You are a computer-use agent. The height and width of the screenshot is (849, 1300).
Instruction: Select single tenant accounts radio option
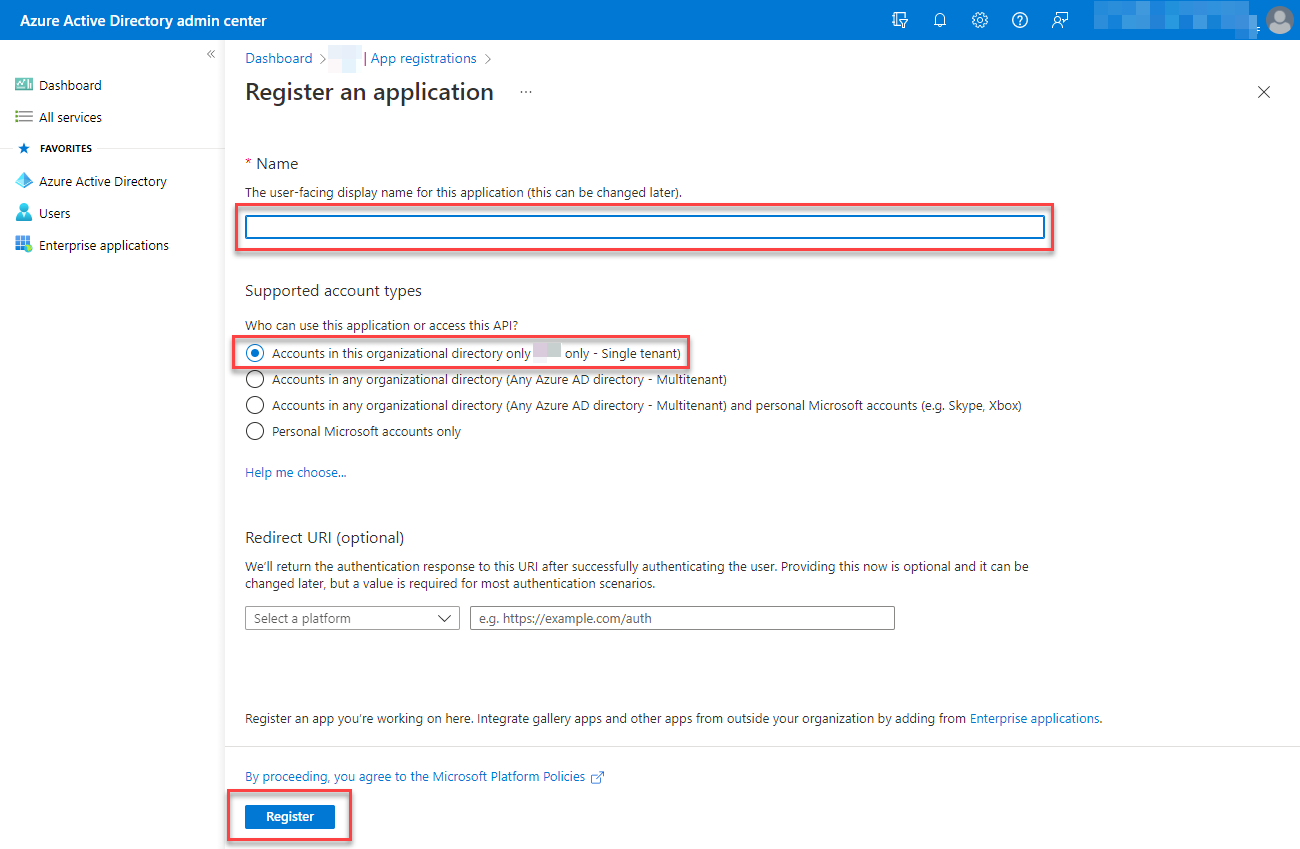pyautogui.click(x=255, y=353)
